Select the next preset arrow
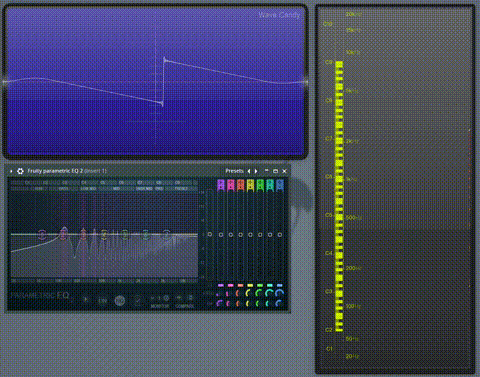The image size is (480, 377). click(x=256, y=171)
